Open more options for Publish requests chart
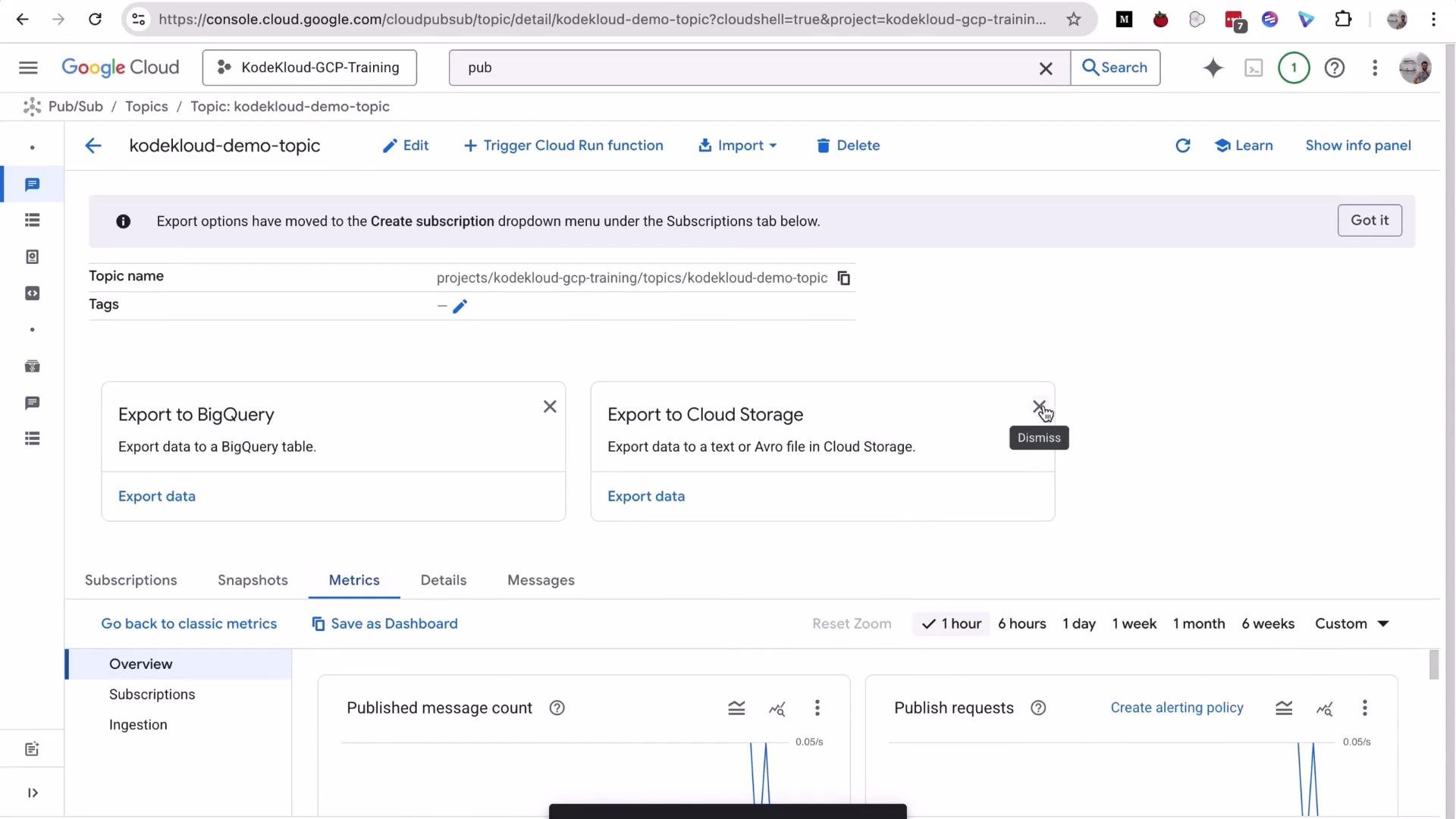Image resolution: width=1456 pixels, height=819 pixels. pos(1364,708)
